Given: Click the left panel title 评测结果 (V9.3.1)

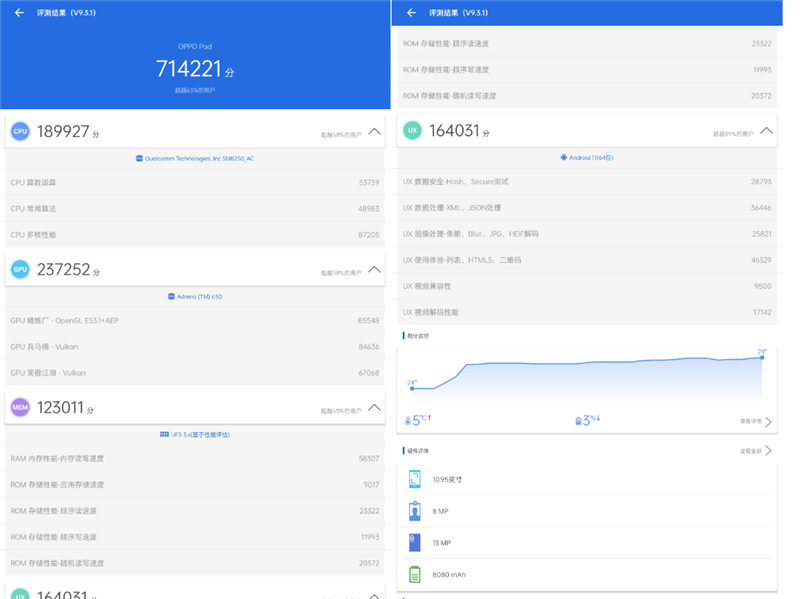Looking at the screenshot, I should (66, 13).
